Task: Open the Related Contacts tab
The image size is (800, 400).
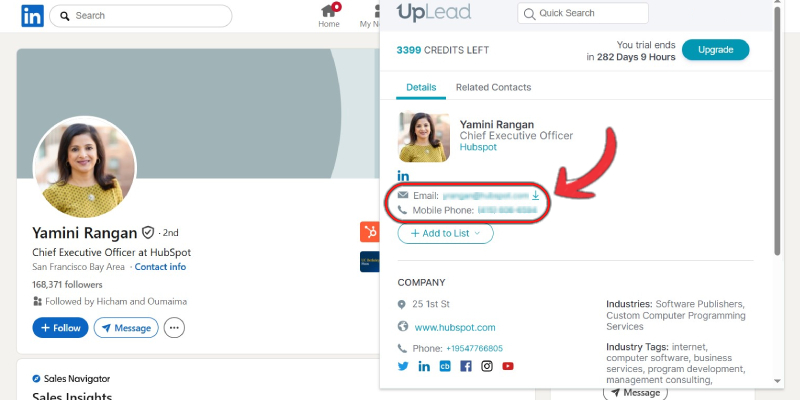Action: pos(493,87)
